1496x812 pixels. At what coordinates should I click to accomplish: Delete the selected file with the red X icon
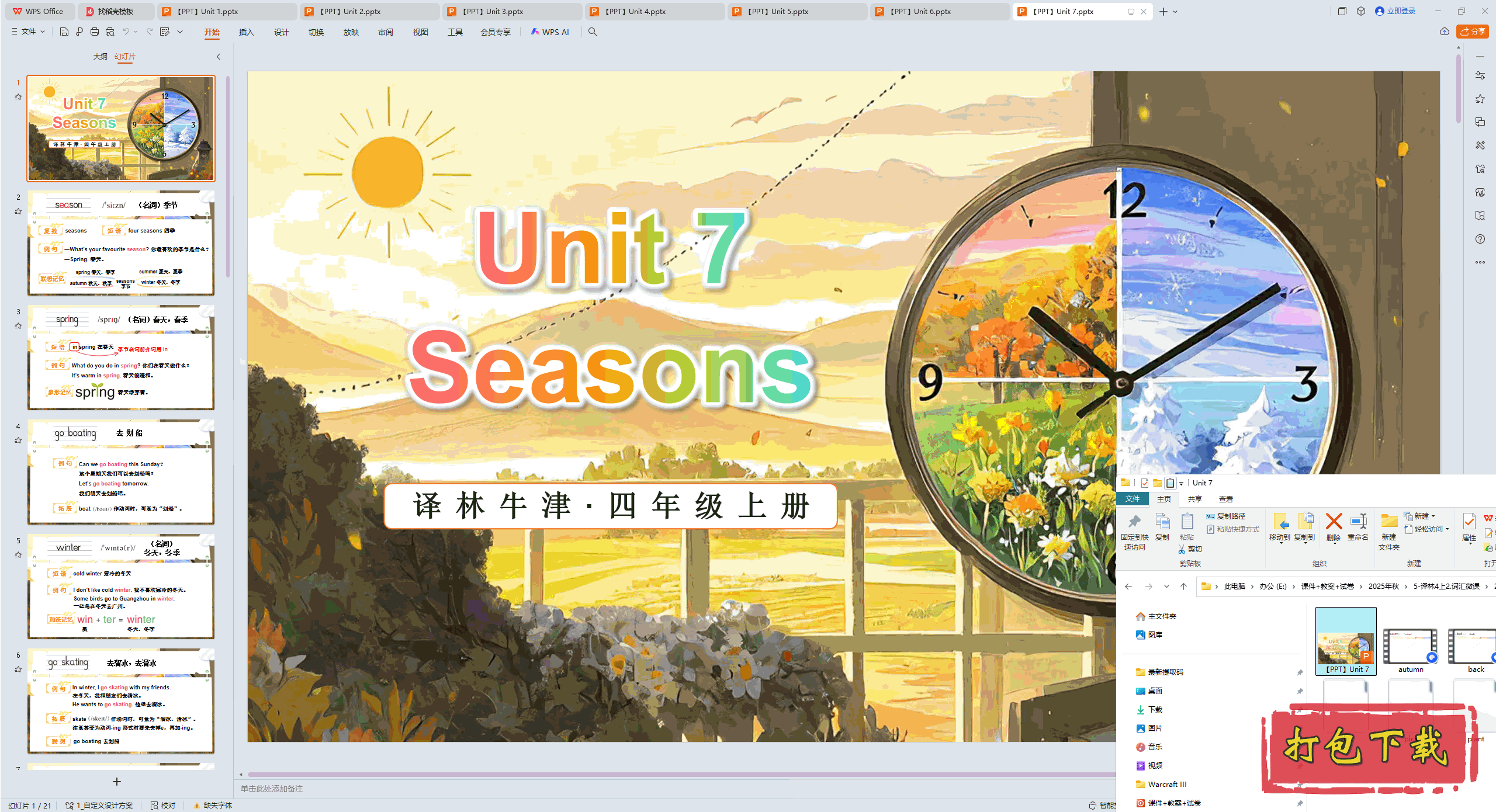pyautogui.click(x=1334, y=522)
